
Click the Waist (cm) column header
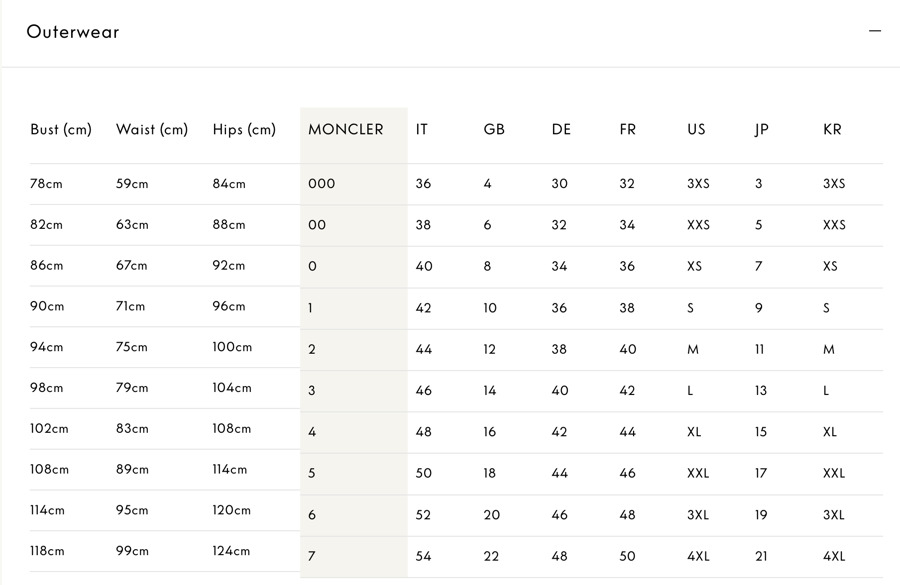click(152, 130)
